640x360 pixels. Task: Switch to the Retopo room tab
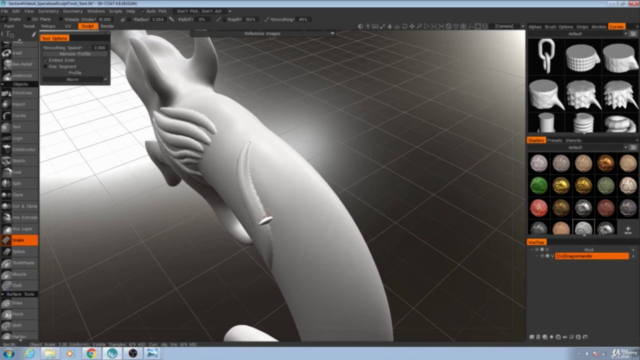48,26
